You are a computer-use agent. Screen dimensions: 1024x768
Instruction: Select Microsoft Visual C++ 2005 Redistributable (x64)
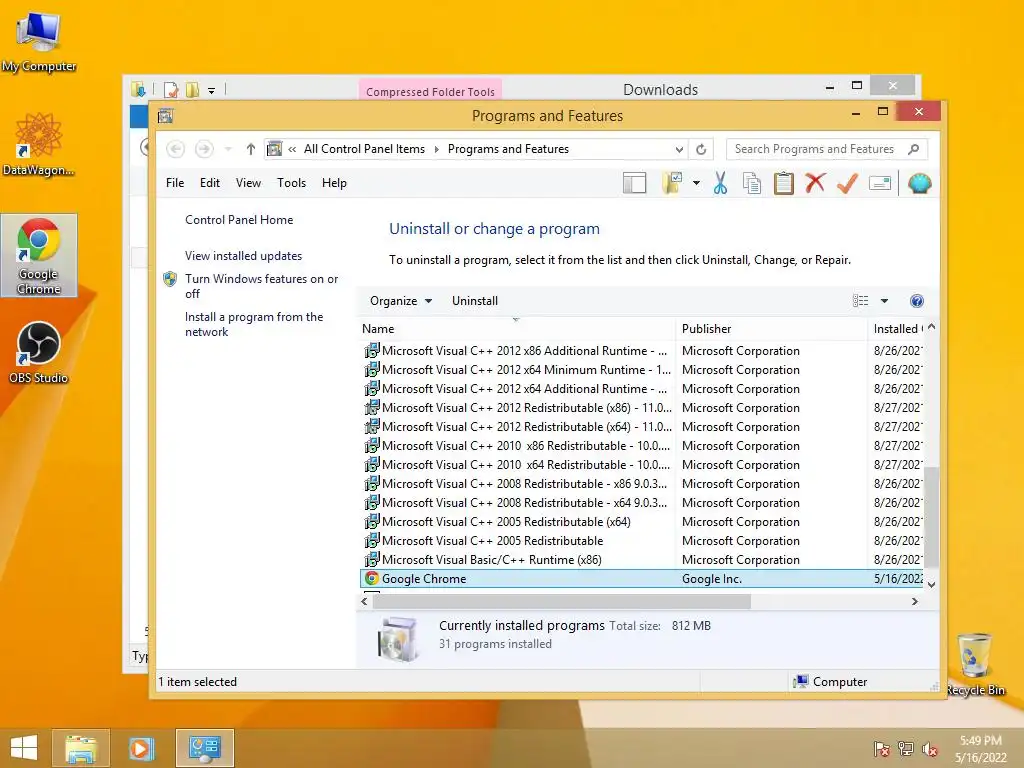click(642, 522)
